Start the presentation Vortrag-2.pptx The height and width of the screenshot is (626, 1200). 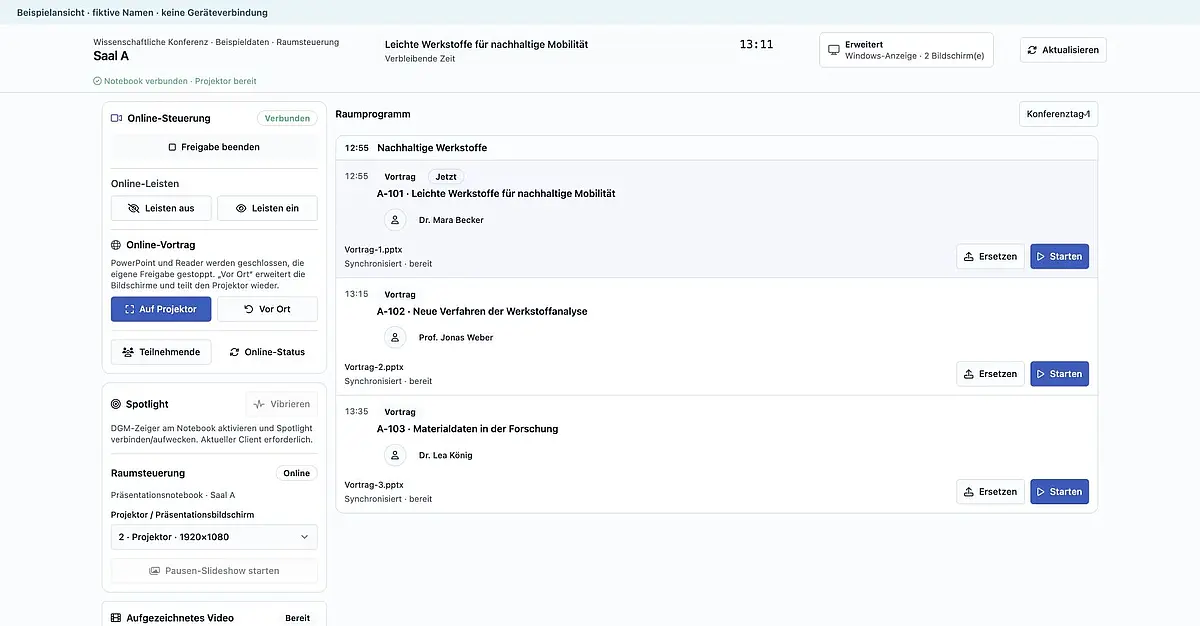[1059, 374]
